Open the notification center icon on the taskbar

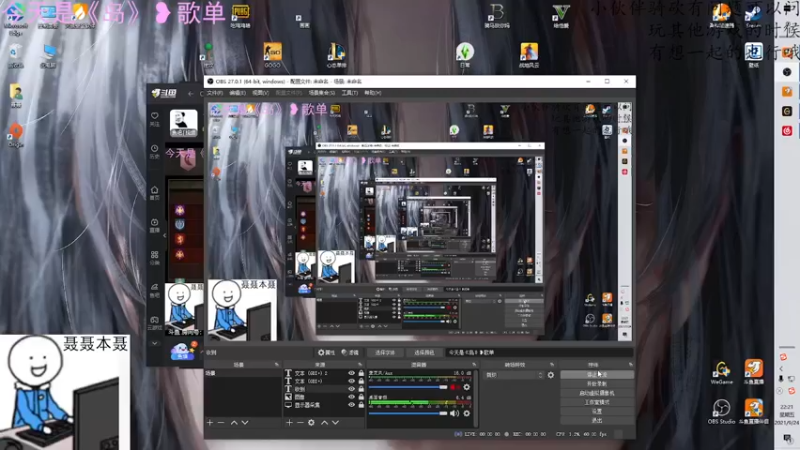point(788,438)
